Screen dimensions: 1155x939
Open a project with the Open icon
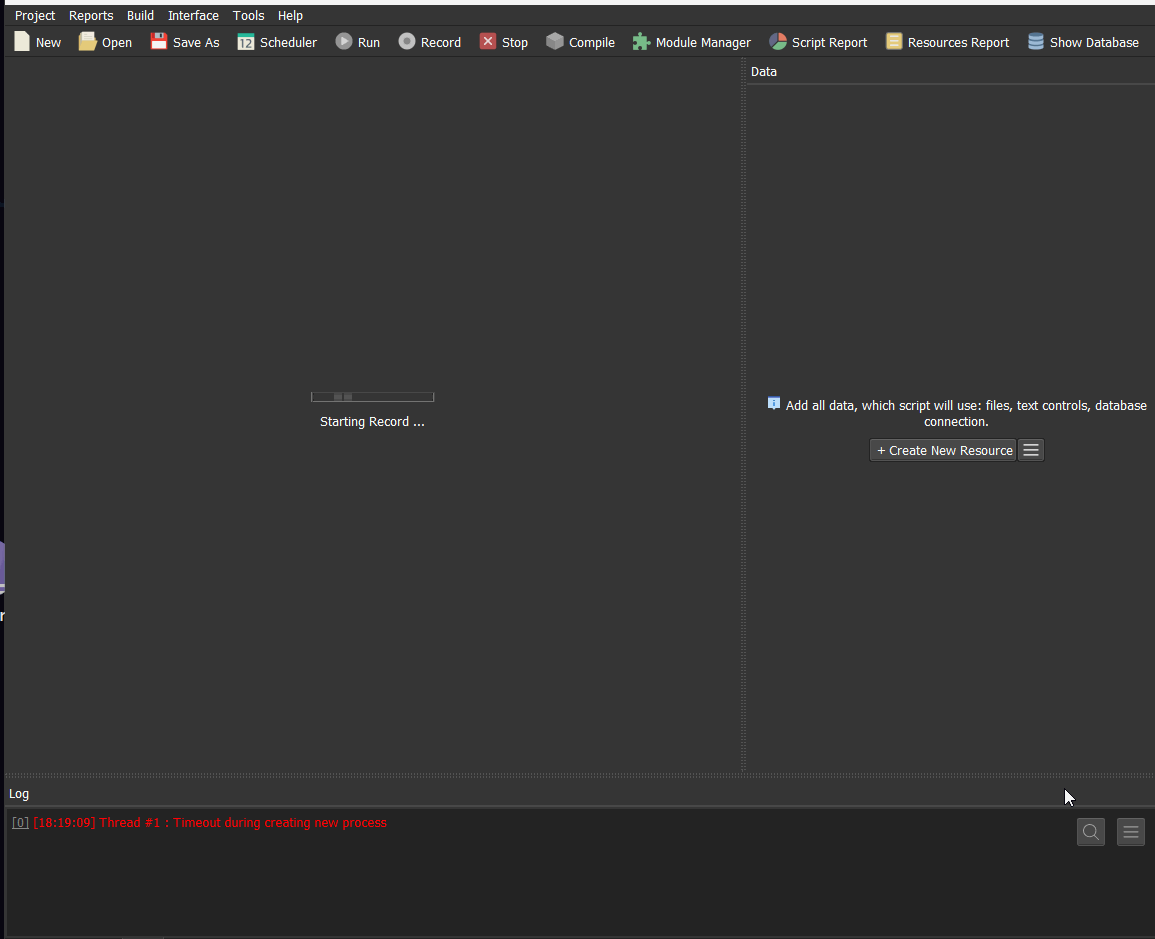88,42
